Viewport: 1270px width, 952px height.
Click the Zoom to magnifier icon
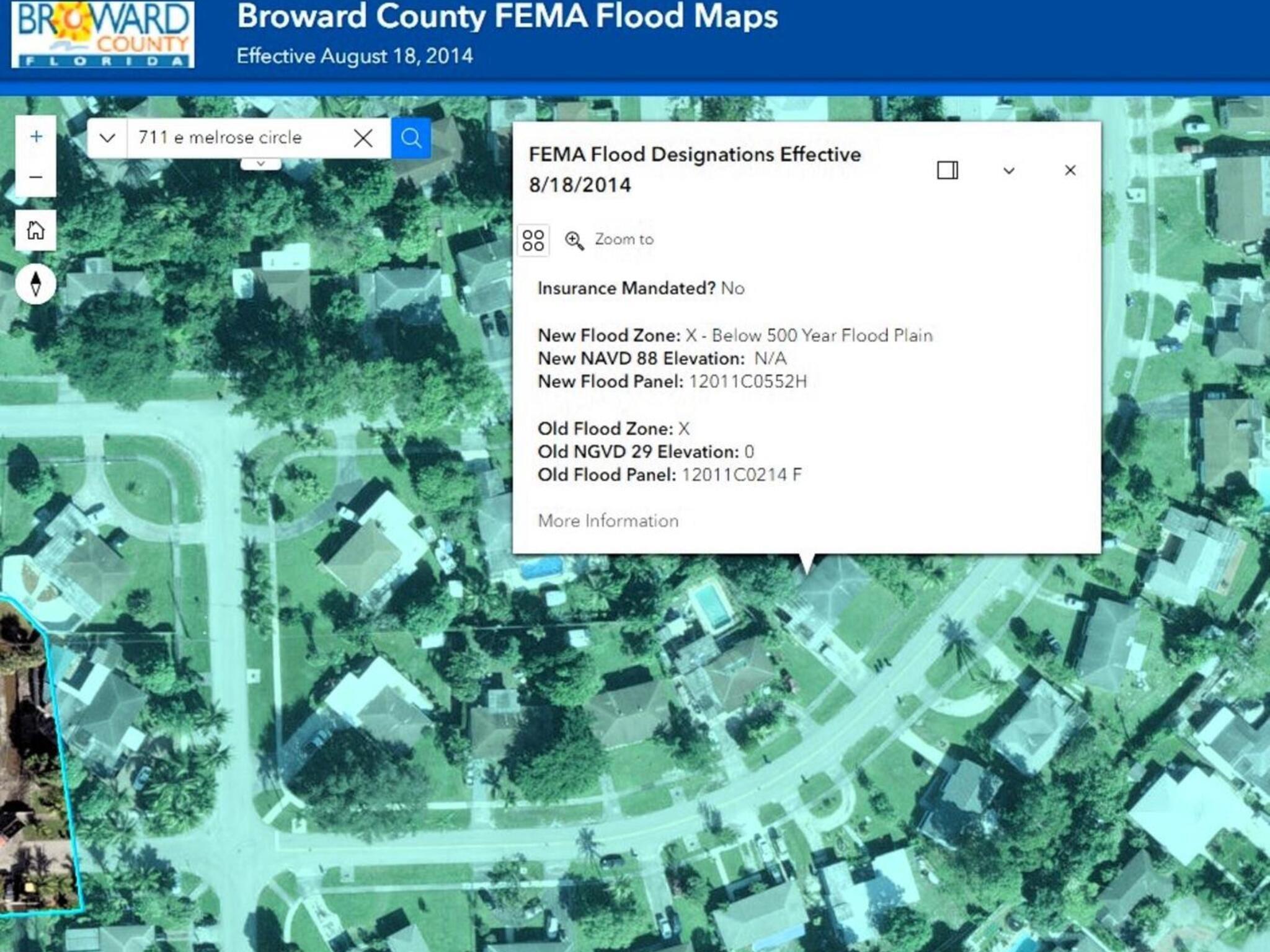(x=574, y=240)
